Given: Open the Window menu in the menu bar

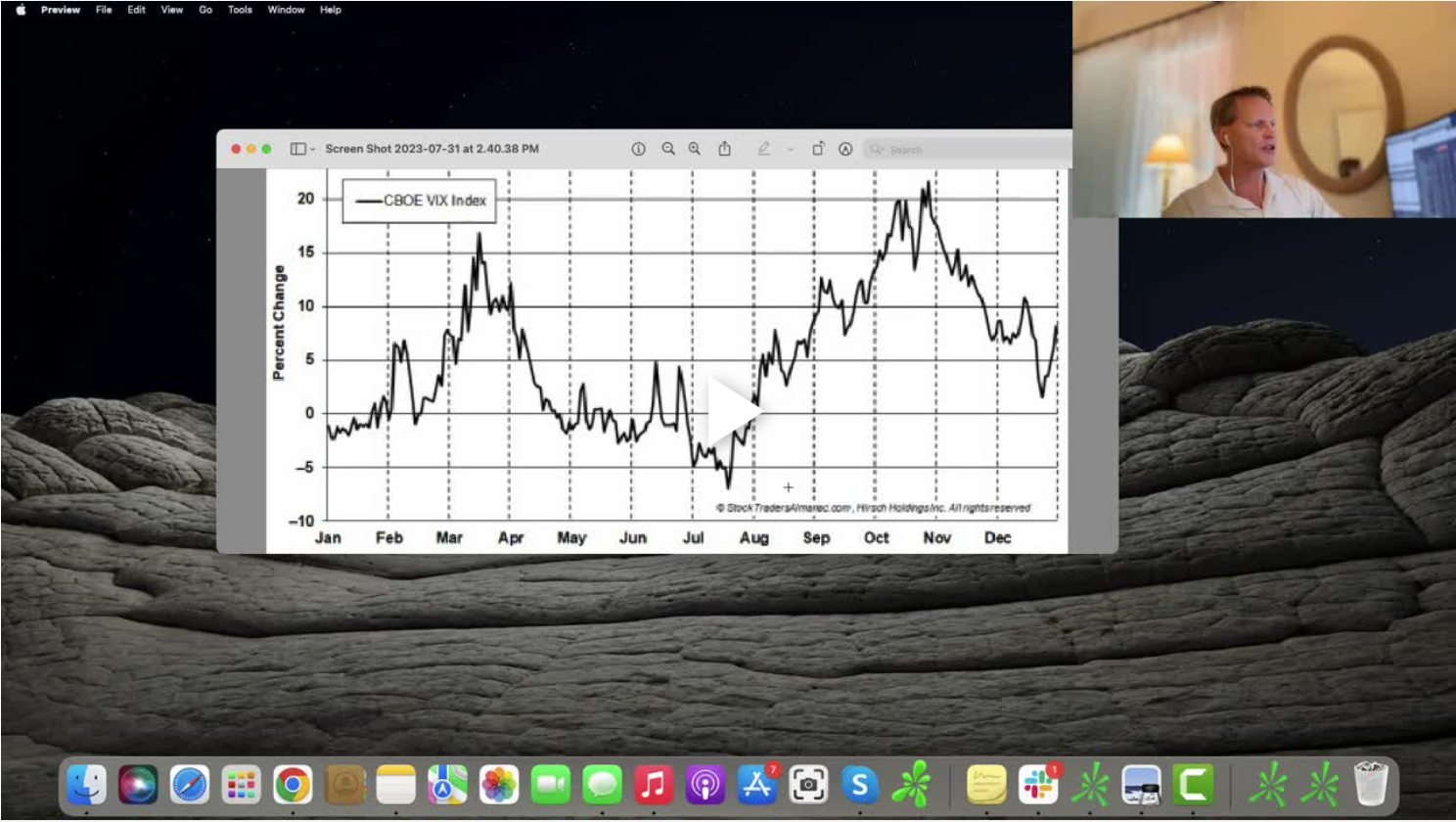Looking at the screenshot, I should point(286,10).
